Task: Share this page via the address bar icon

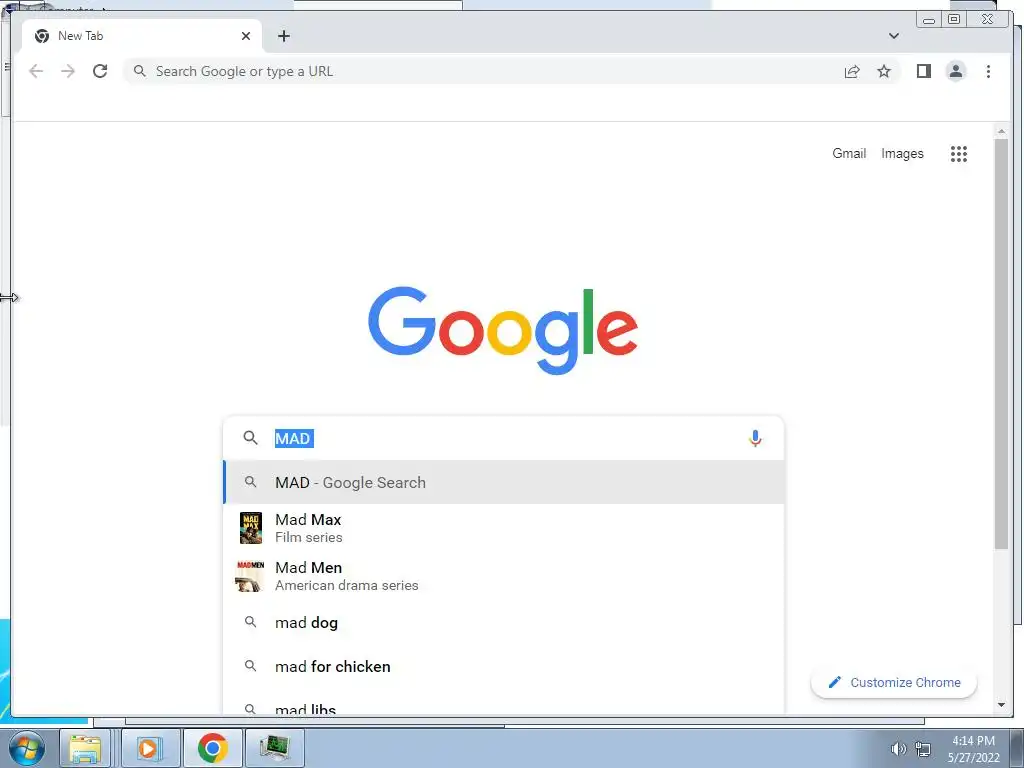Action: 852,71
